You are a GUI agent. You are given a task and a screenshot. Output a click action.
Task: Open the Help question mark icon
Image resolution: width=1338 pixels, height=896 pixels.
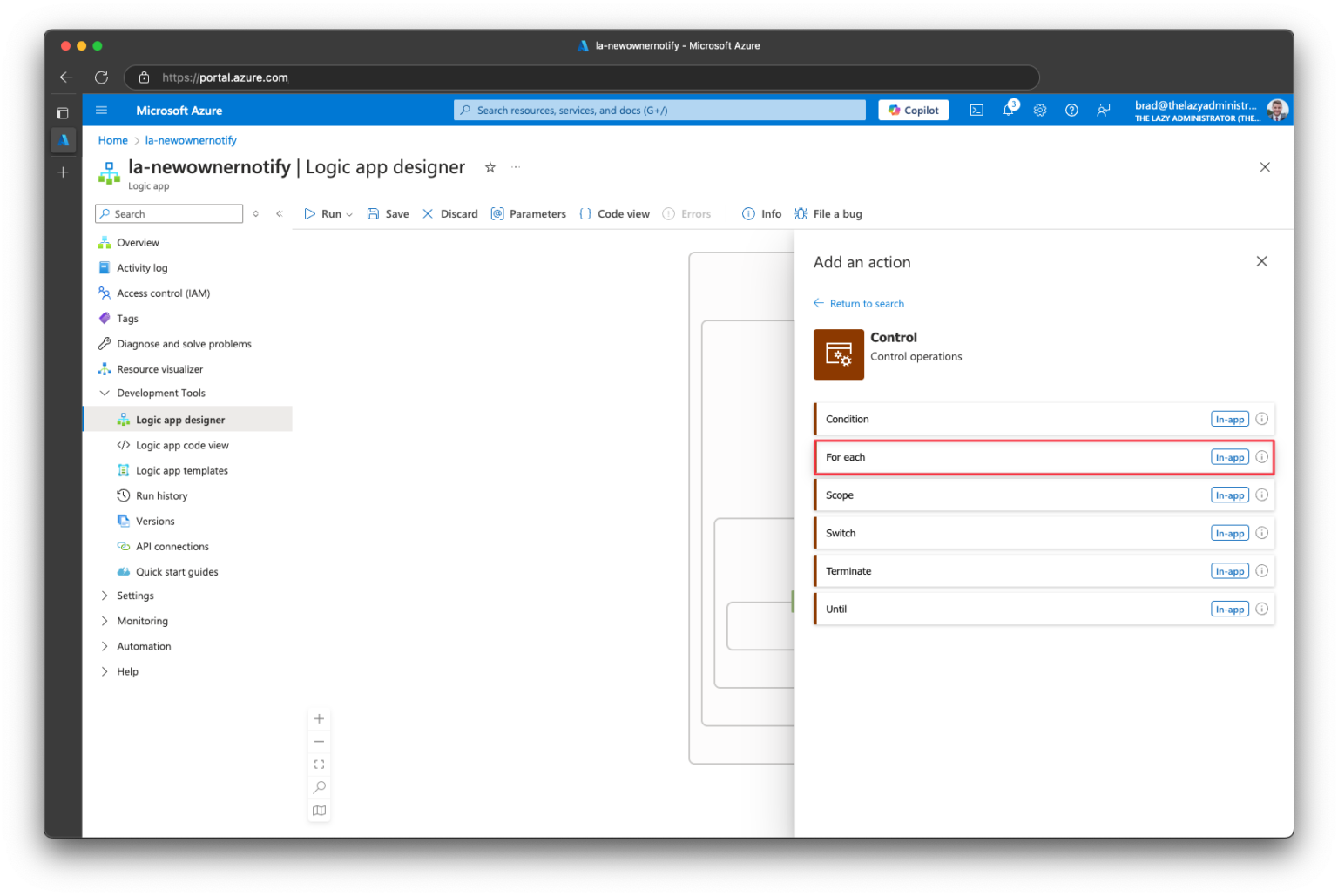[1071, 111]
